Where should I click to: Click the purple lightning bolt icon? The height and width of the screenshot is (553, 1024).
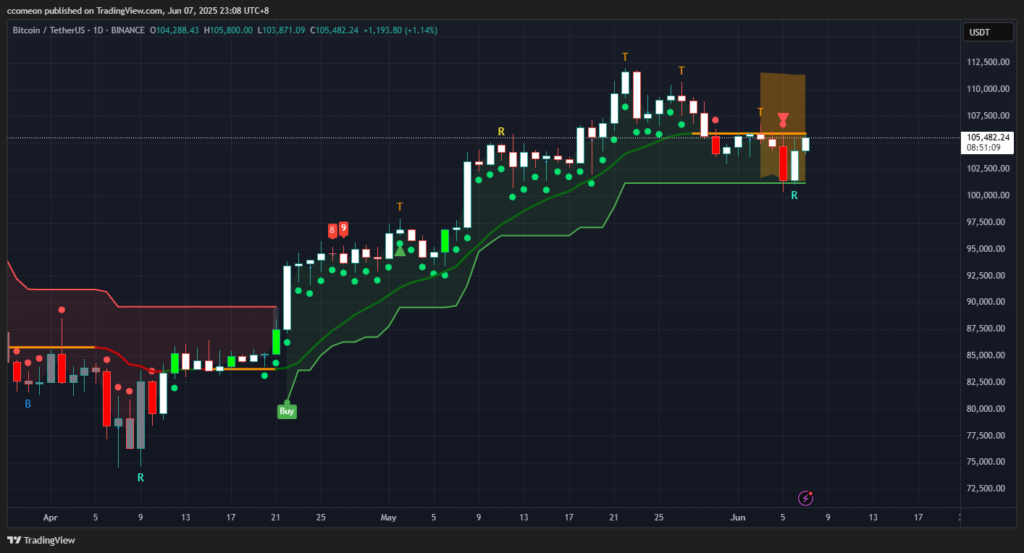tap(806, 498)
